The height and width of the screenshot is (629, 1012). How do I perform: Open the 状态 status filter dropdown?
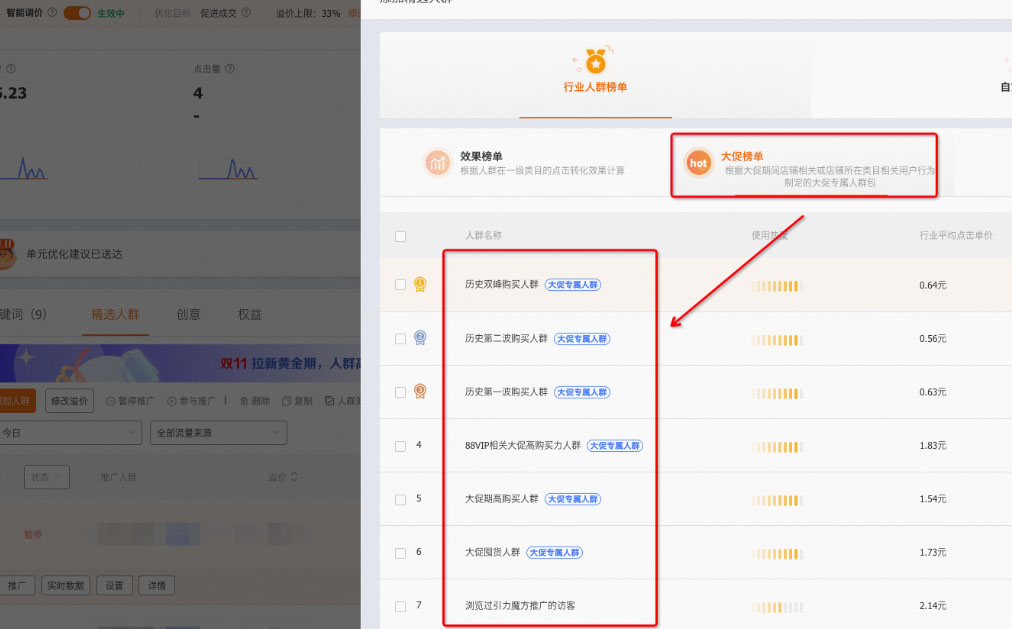[46, 477]
